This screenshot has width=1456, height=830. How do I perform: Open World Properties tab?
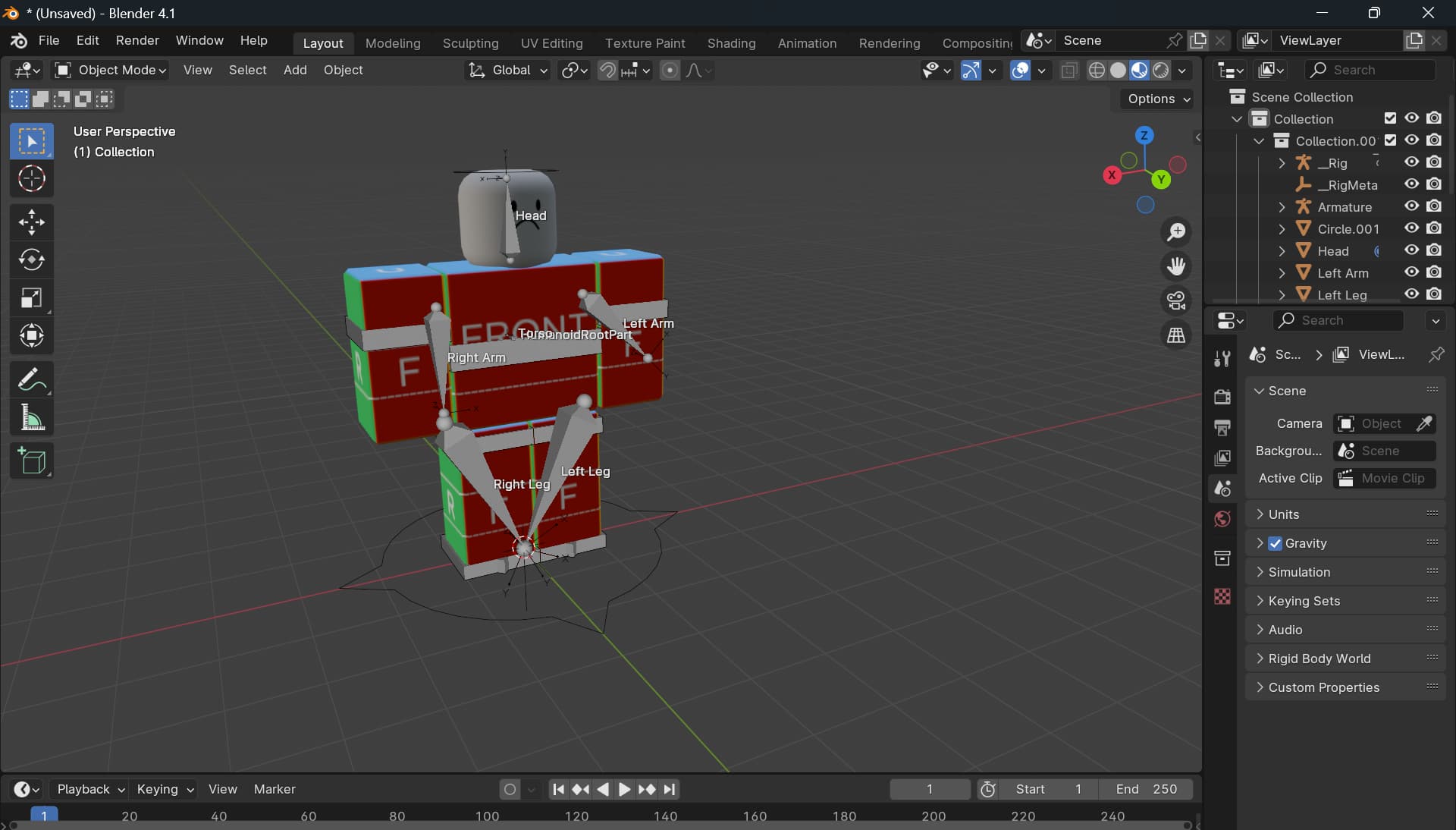(1222, 519)
